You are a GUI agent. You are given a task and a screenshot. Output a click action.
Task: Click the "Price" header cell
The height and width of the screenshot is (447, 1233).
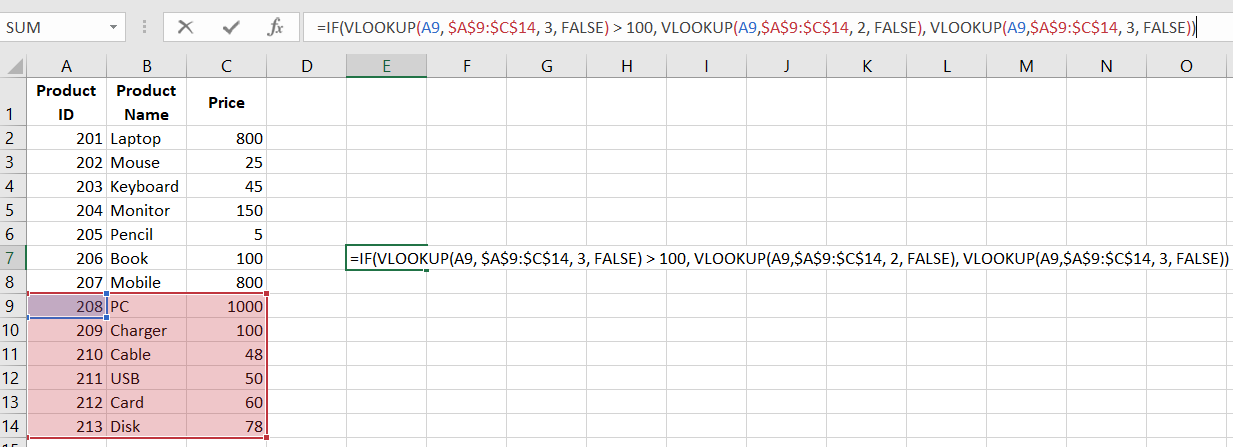(x=226, y=102)
